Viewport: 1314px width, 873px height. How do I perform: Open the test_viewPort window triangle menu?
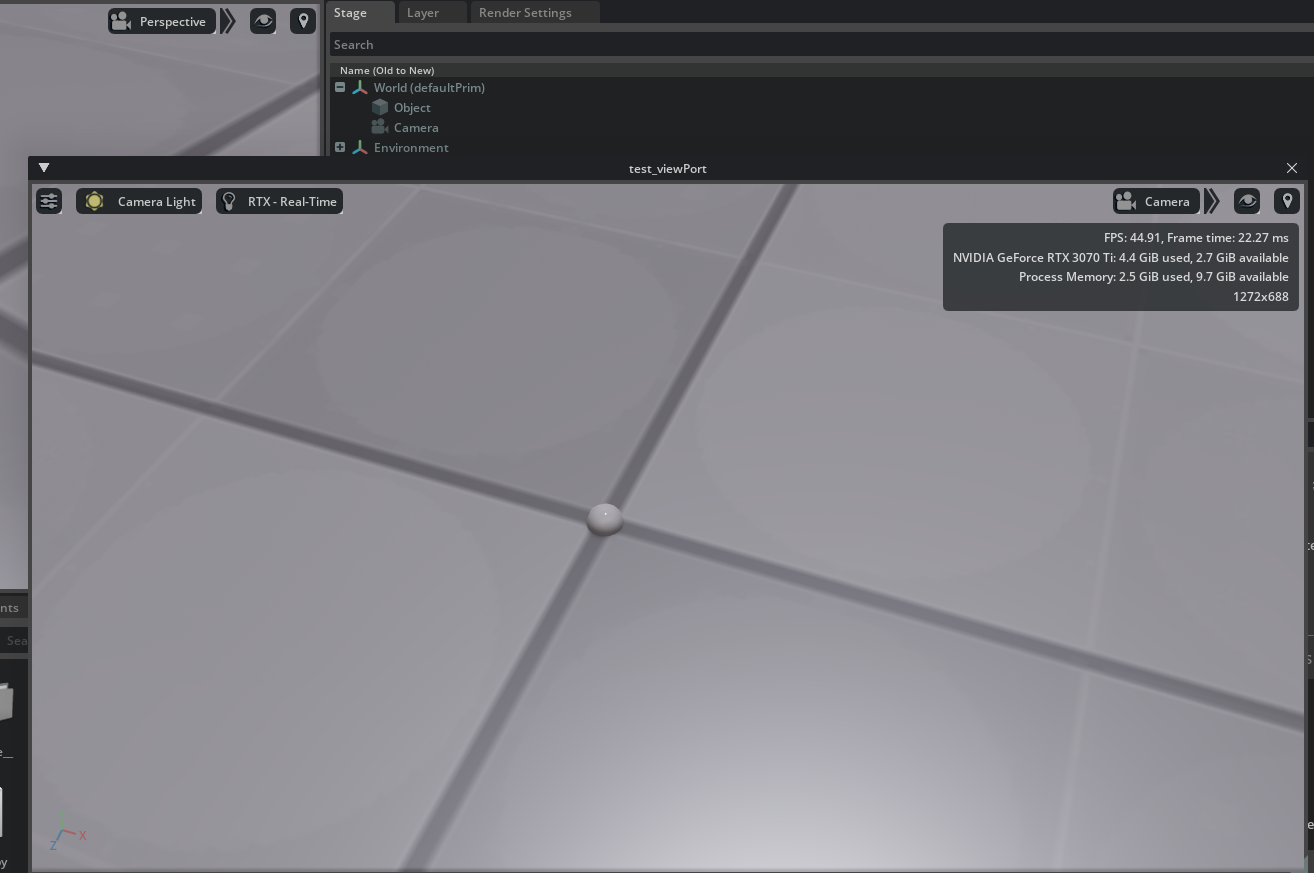coord(44,167)
